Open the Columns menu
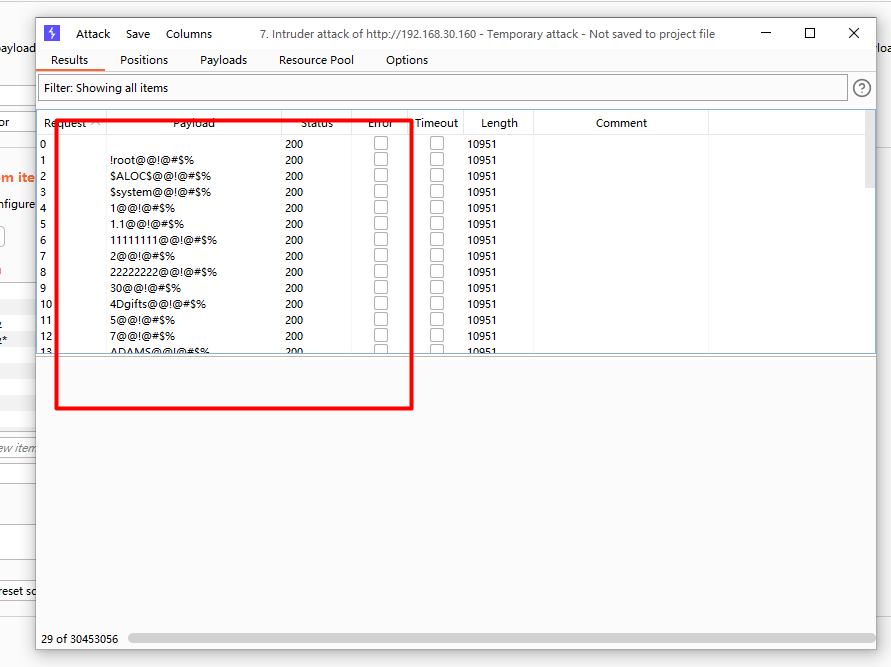 [189, 33]
